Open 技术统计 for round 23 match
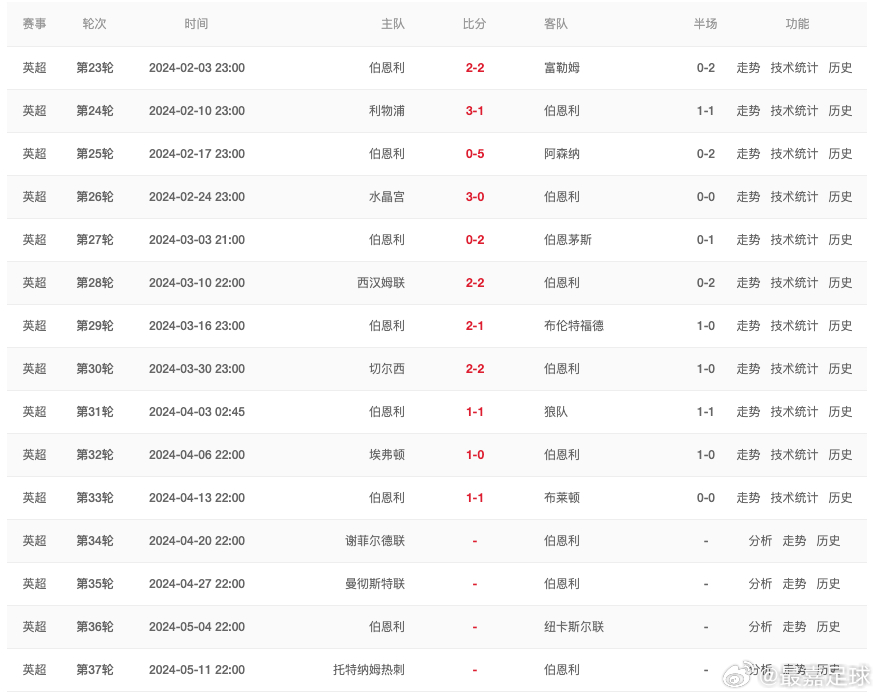 (x=794, y=68)
